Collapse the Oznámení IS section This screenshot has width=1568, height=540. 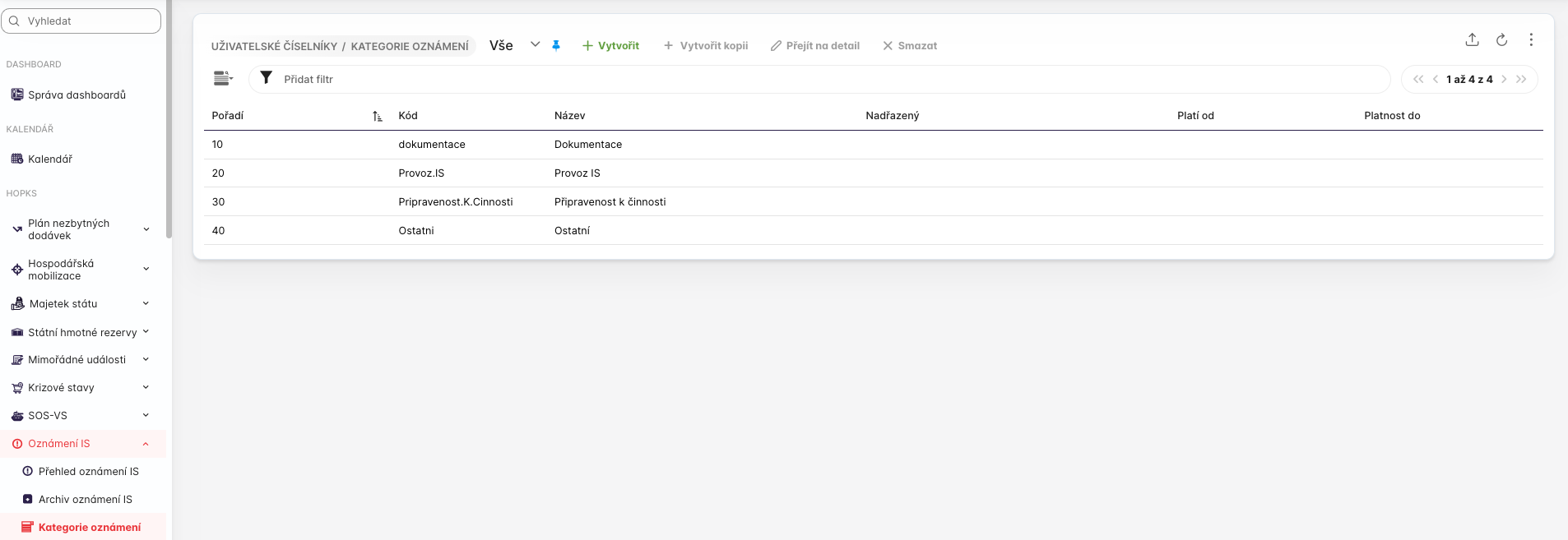pyautogui.click(x=146, y=444)
